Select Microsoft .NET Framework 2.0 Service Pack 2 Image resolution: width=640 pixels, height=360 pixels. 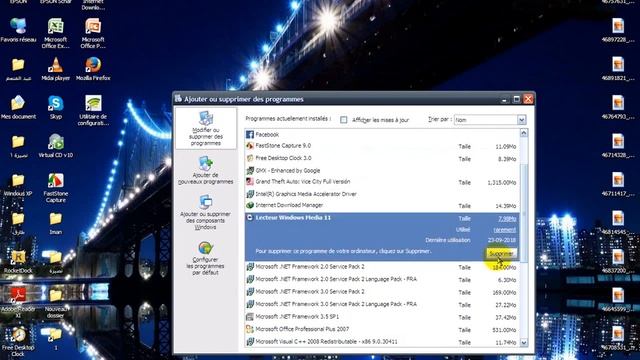382,267
